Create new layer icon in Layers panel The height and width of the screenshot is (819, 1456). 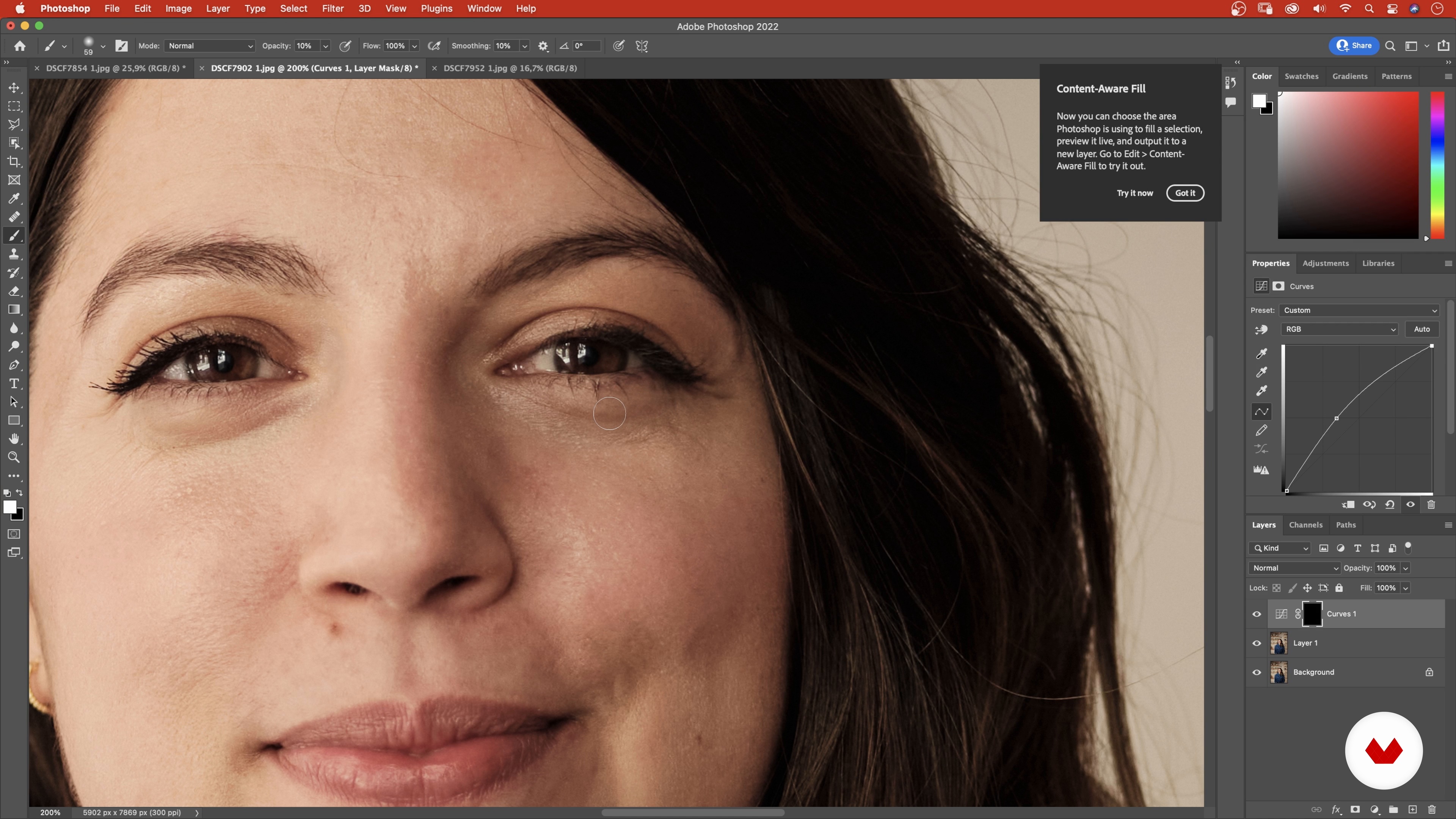point(1412,810)
